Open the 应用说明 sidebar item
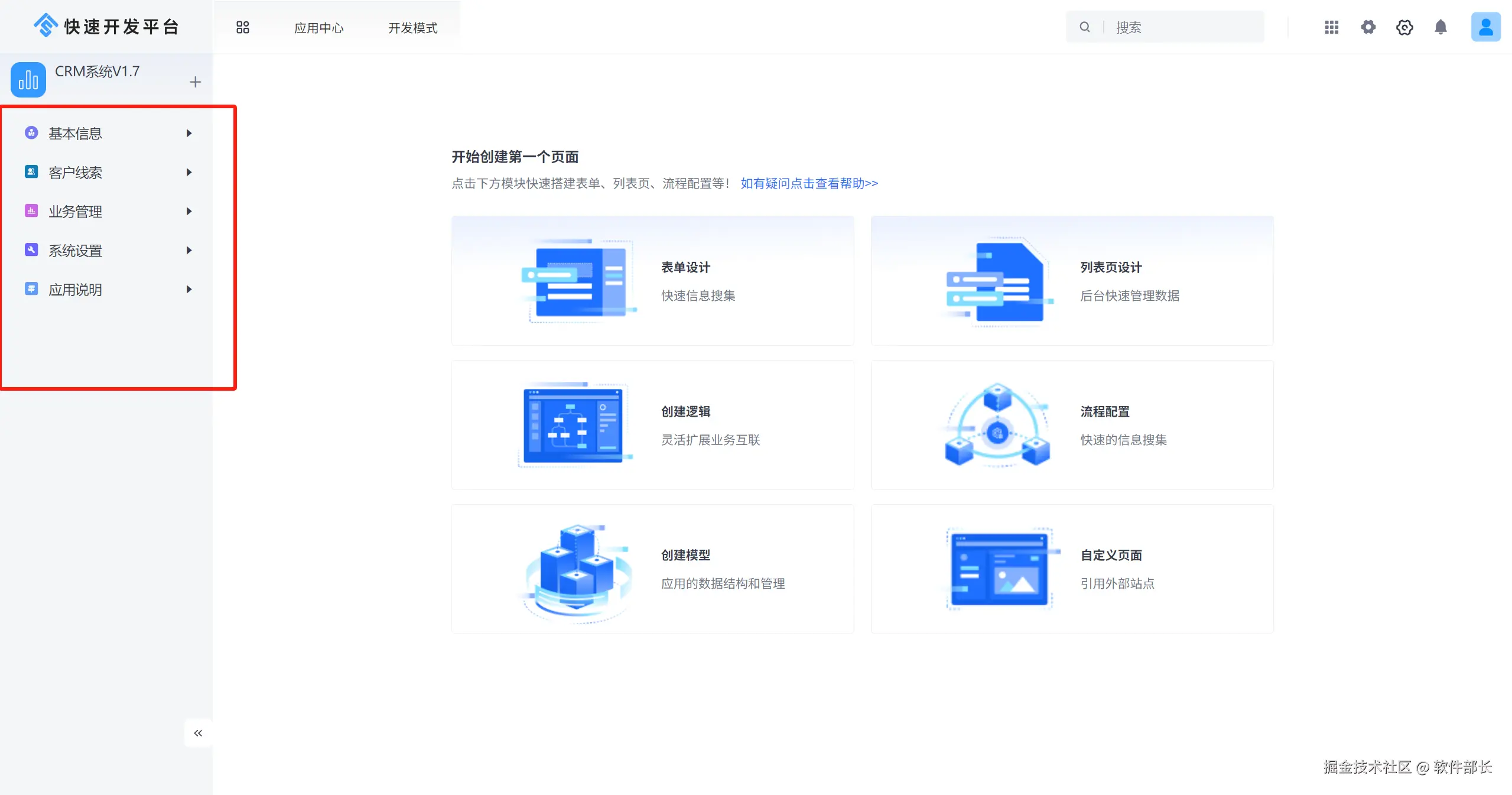Viewport: 1512px width, 795px height. (x=75, y=290)
